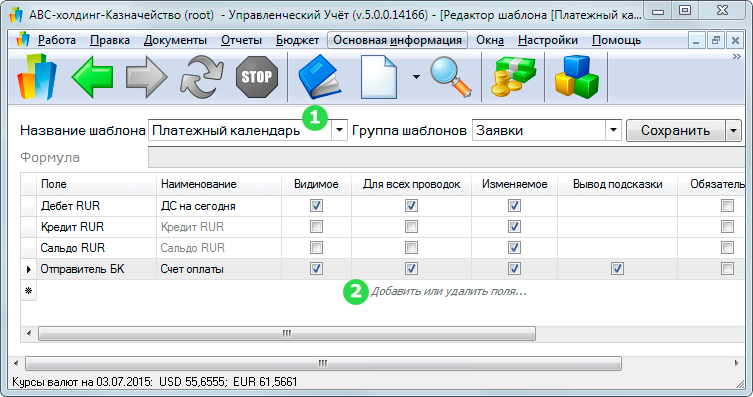The height and width of the screenshot is (397, 753).
Task: Toggle Видимое for Дебет RUR row
Action: [x=316, y=205]
